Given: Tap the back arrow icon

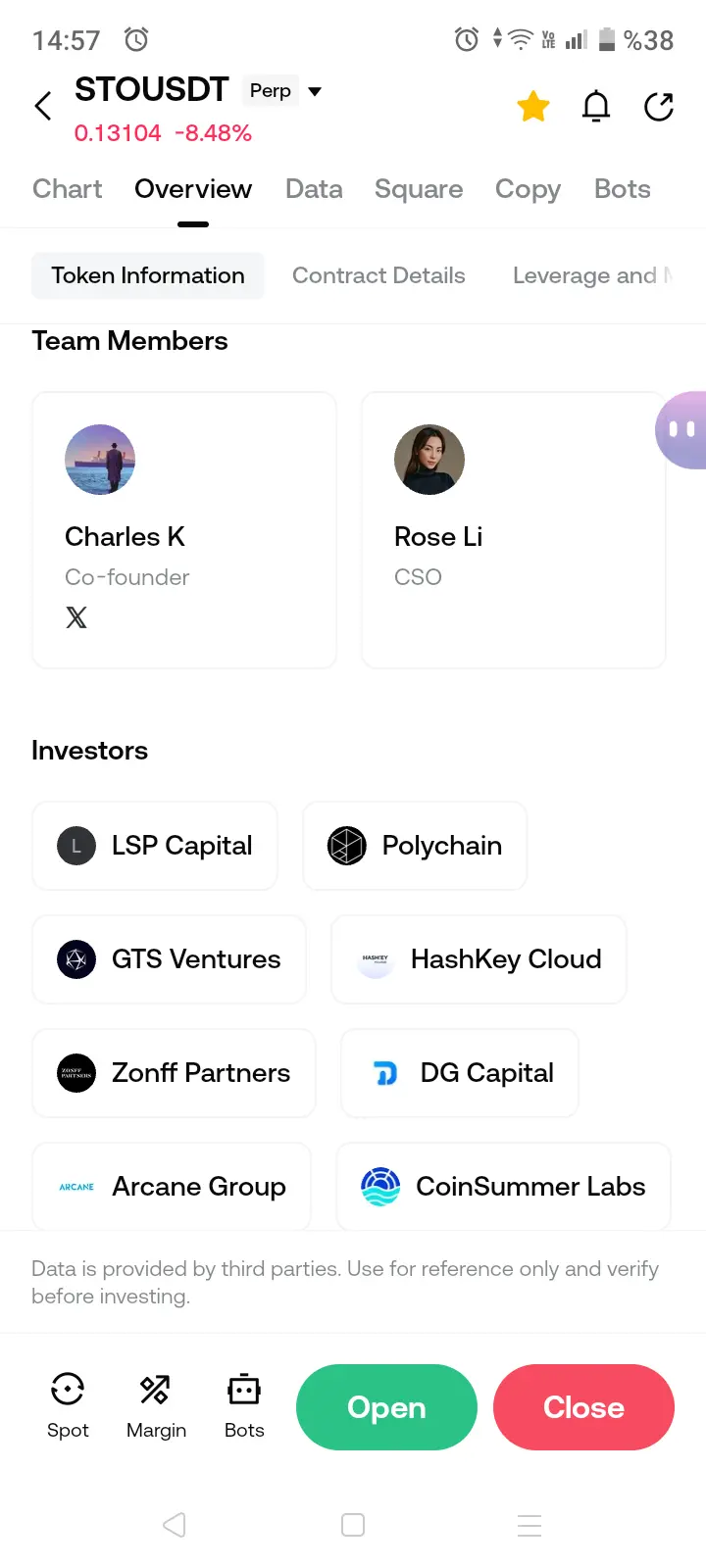Looking at the screenshot, I should pyautogui.click(x=43, y=106).
